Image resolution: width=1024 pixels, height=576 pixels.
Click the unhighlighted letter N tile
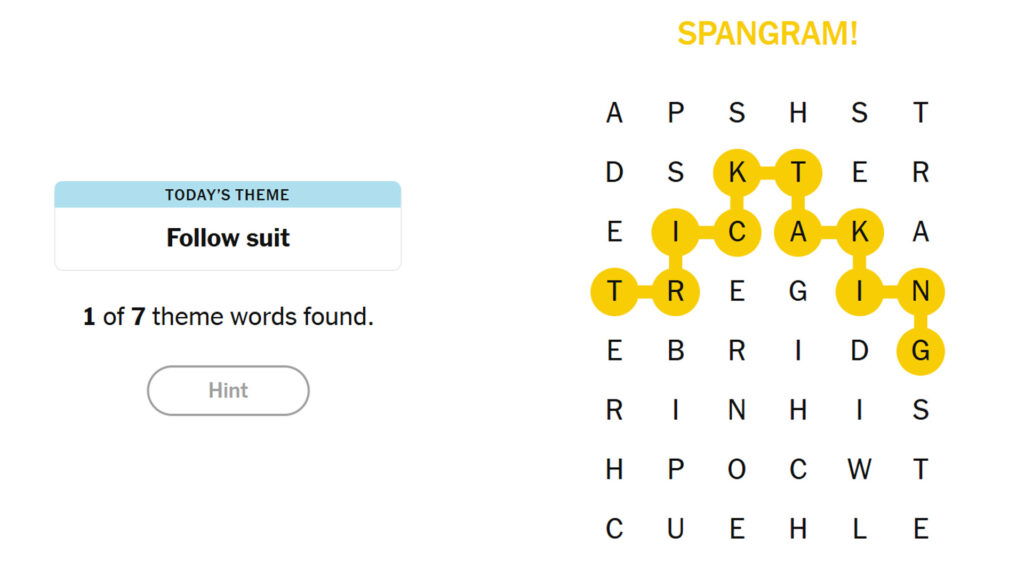pos(737,410)
